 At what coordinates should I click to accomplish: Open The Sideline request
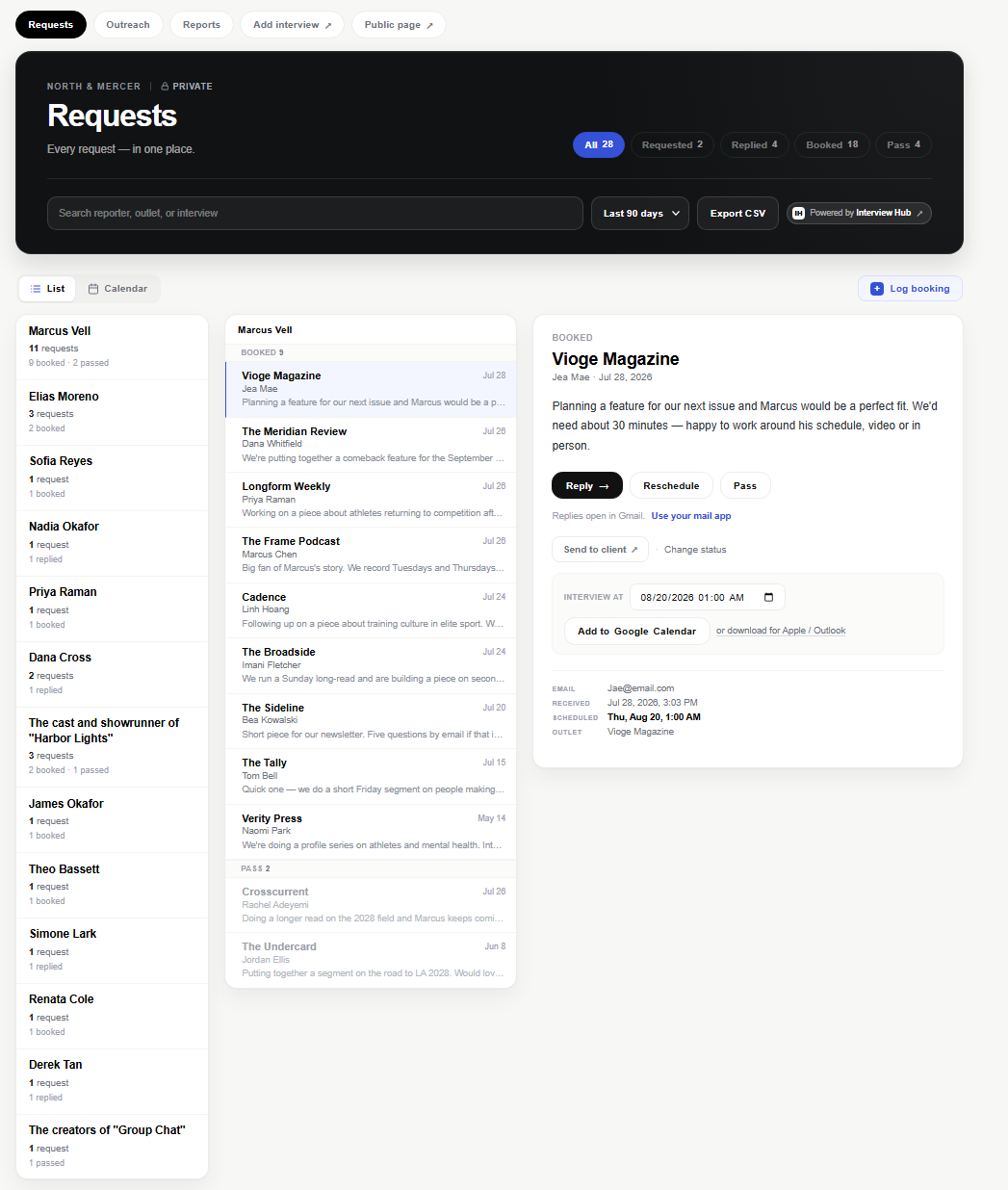click(371, 721)
